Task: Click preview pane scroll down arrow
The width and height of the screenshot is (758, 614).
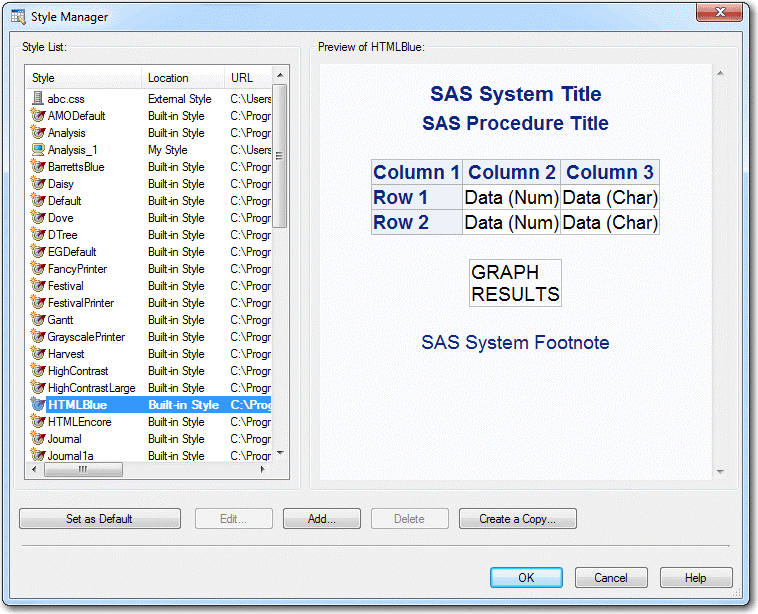Action: click(x=720, y=471)
